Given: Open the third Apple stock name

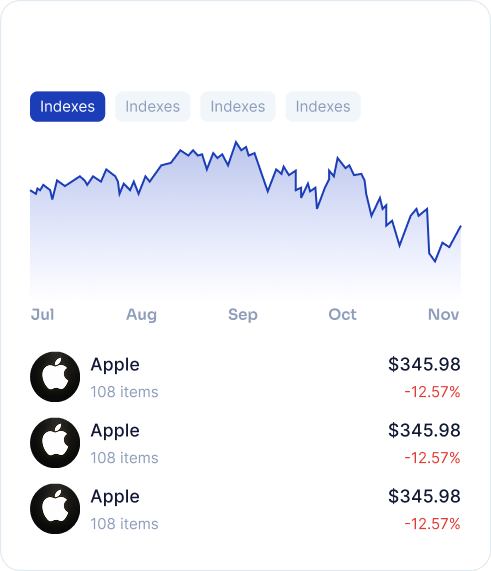Looking at the screenshot, I should click(115, 497).
